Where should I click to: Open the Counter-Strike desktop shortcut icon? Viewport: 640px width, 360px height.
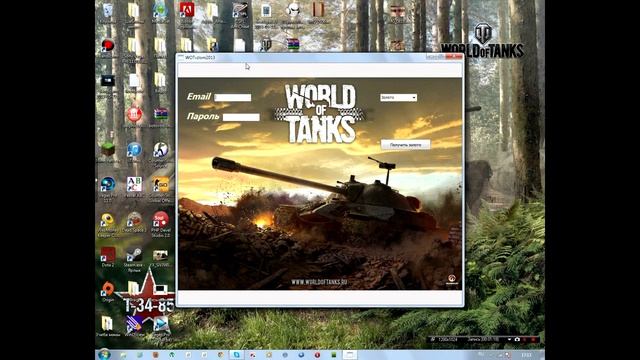click(160, 149)
